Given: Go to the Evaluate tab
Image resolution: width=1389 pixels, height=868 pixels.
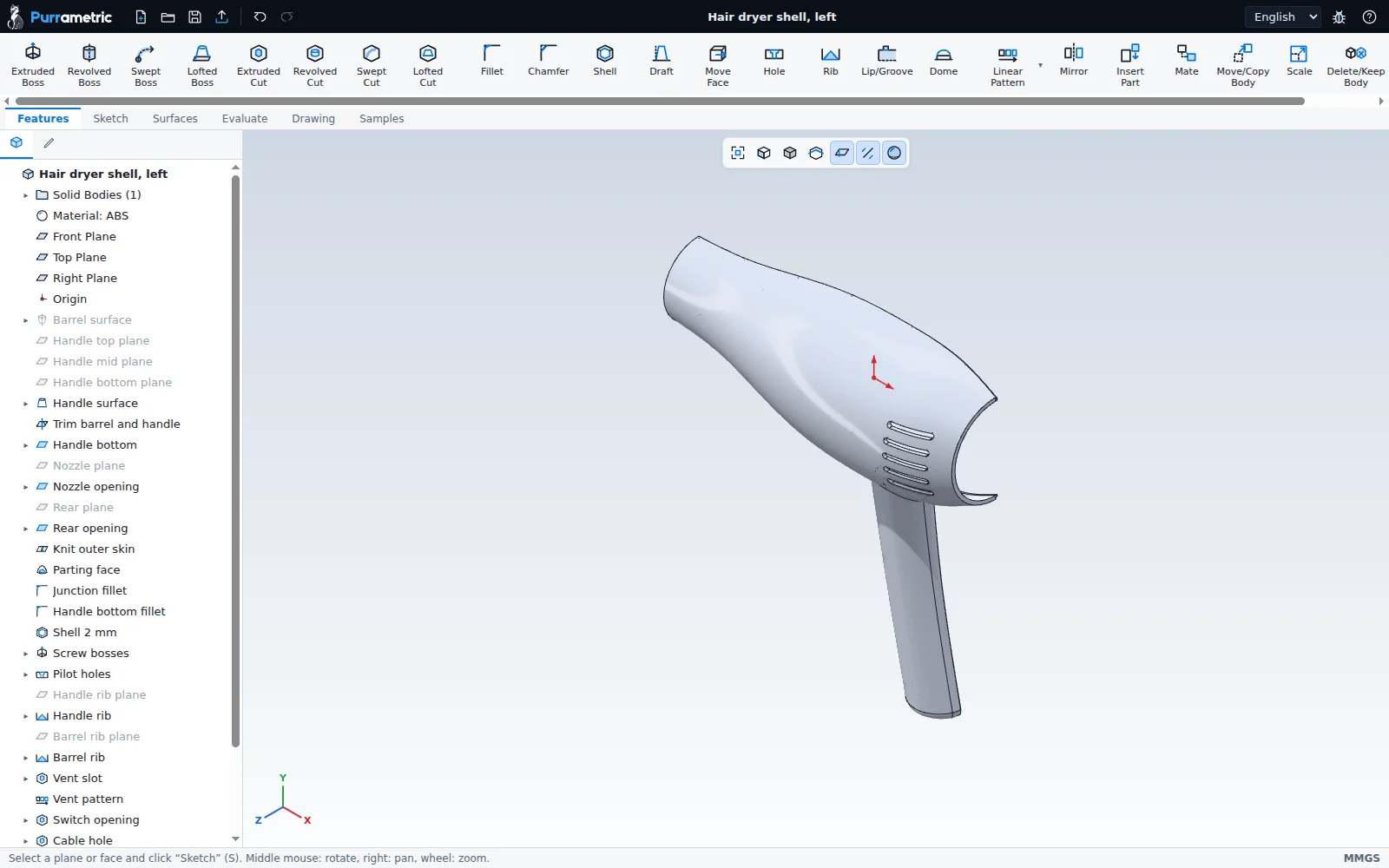Looking at the screenshot, I should tap(244, 118).
